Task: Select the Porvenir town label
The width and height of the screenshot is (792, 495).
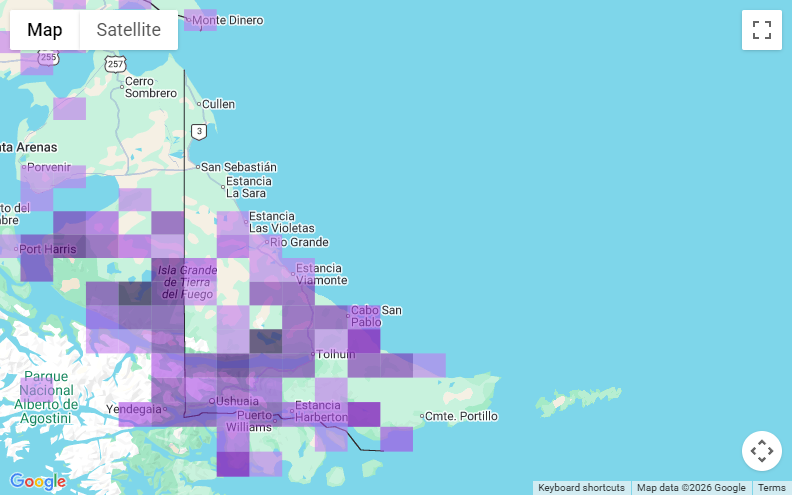Action: 49,167
